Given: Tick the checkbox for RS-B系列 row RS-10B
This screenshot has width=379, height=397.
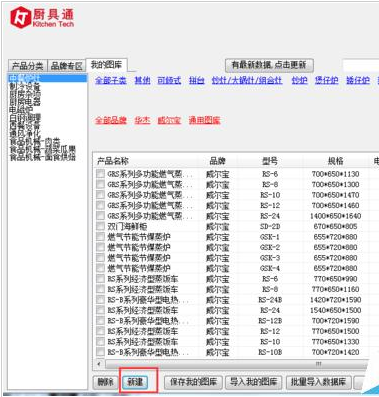Looking at the screenshot, I should 100,352.
